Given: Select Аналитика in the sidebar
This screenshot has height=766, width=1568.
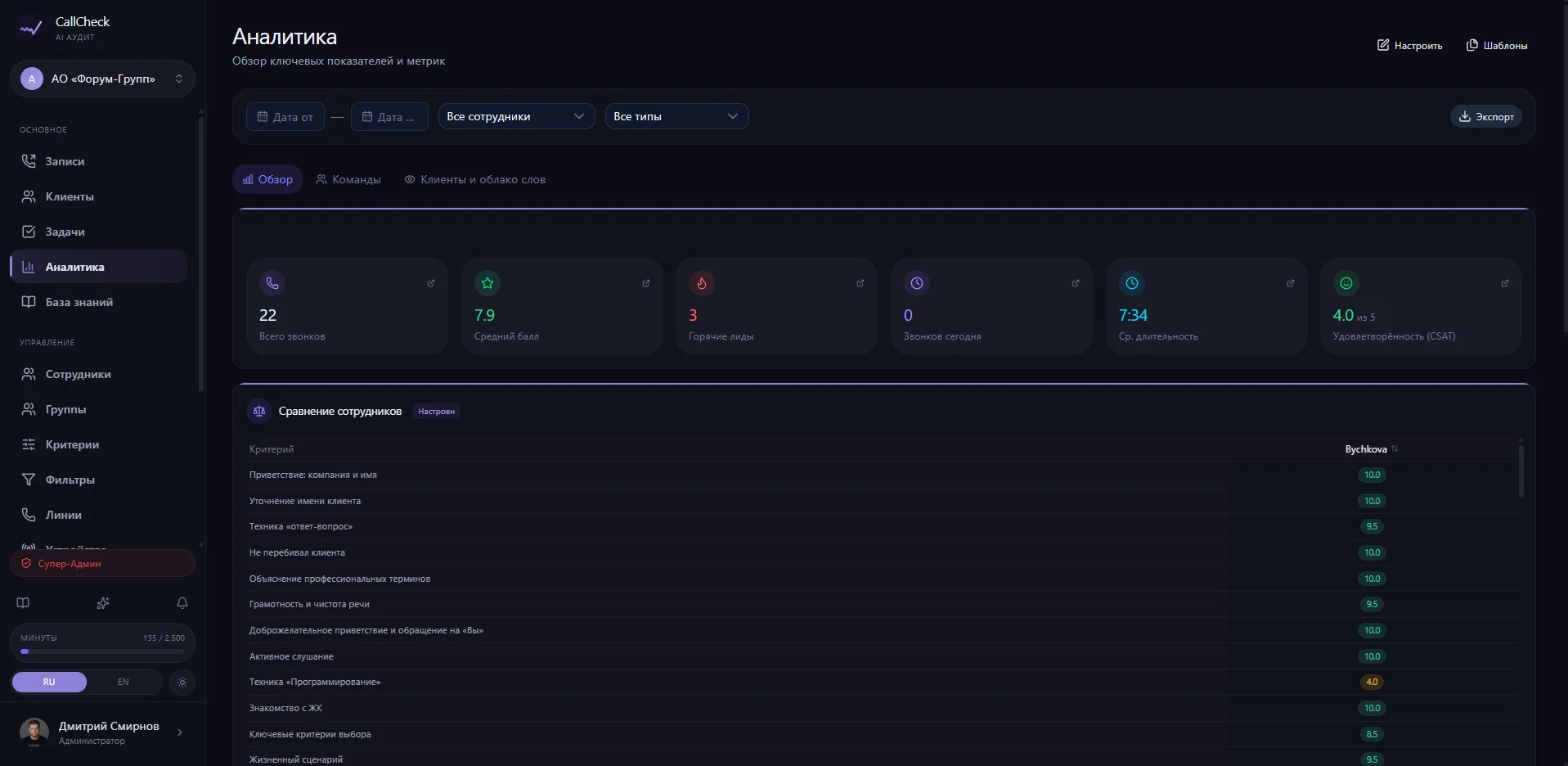Looking at the screenshot, I should point(99,267).
